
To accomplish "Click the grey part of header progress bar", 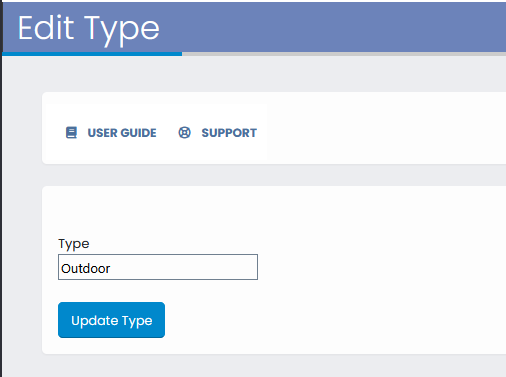I will point(344,54).
